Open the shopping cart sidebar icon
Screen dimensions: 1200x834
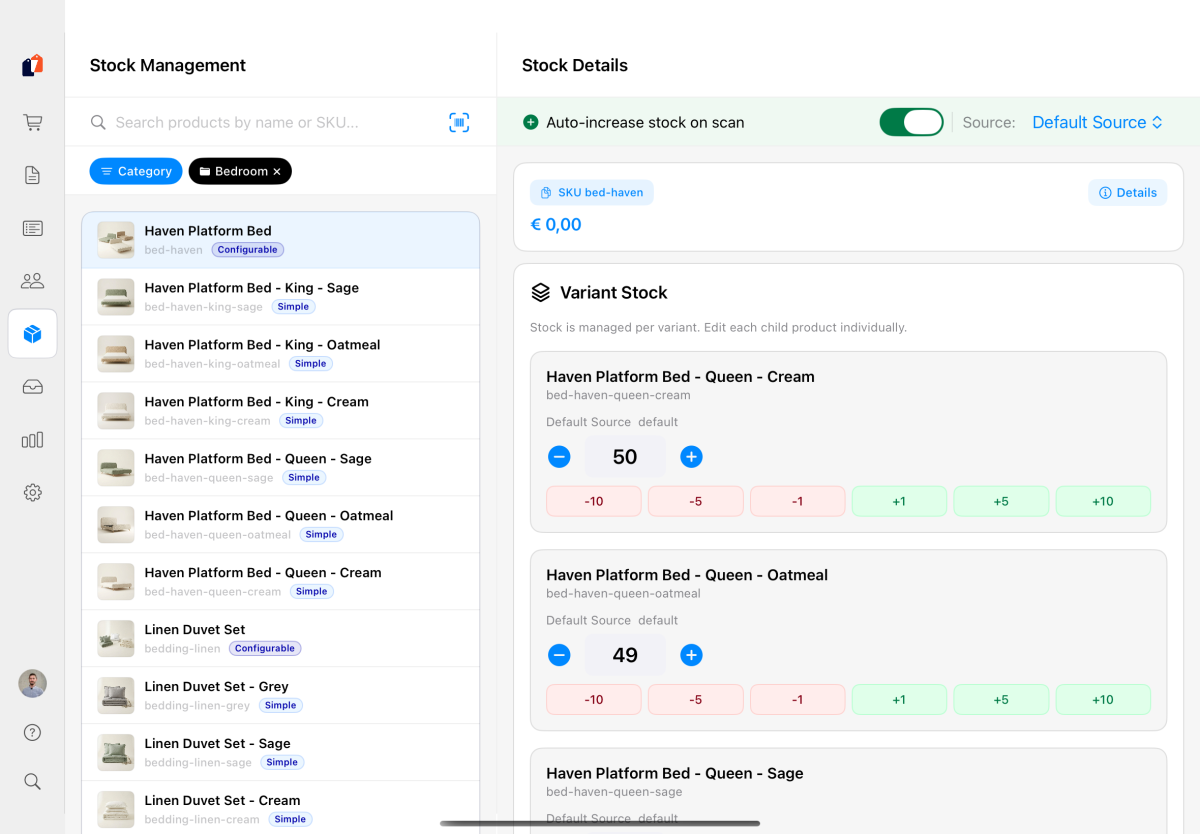(33, 123)
